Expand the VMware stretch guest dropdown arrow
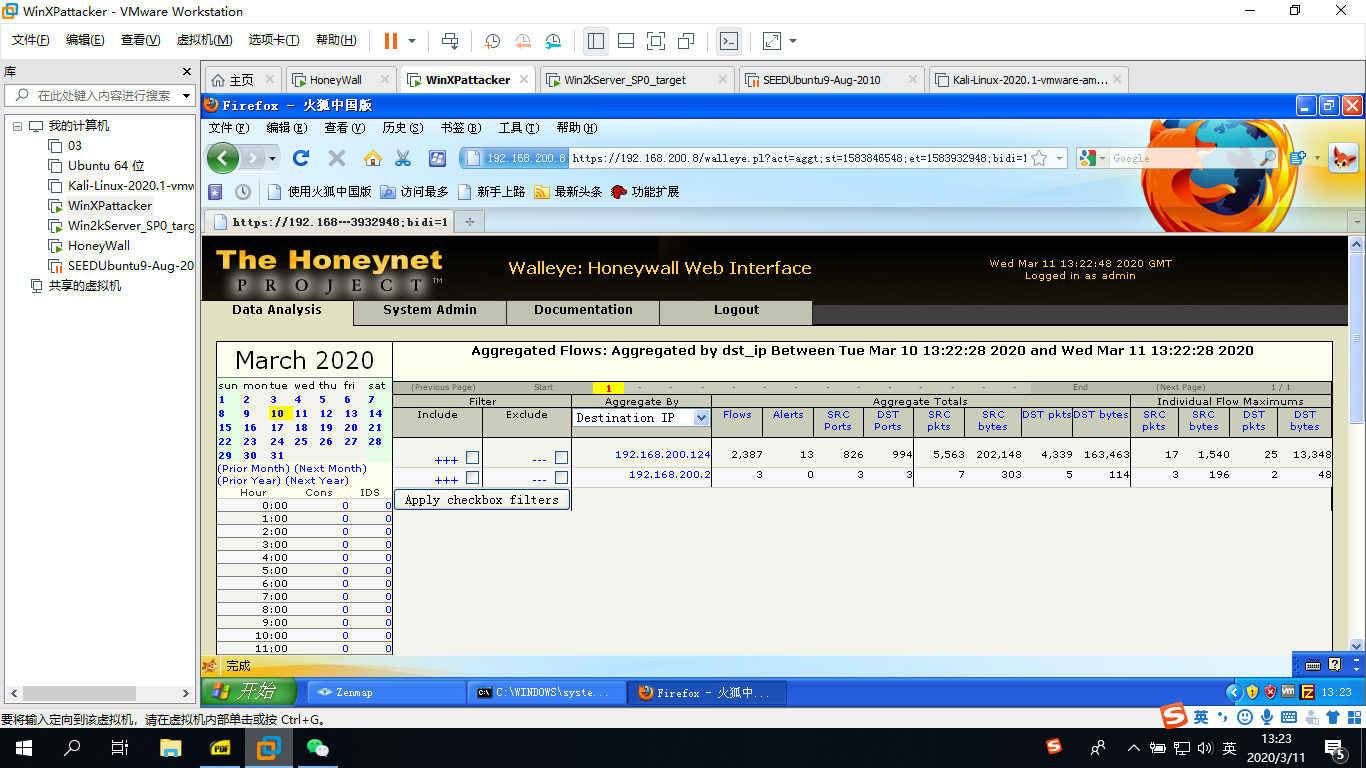Viewport: 1366px width, 768px height. [x=793, y=41]
